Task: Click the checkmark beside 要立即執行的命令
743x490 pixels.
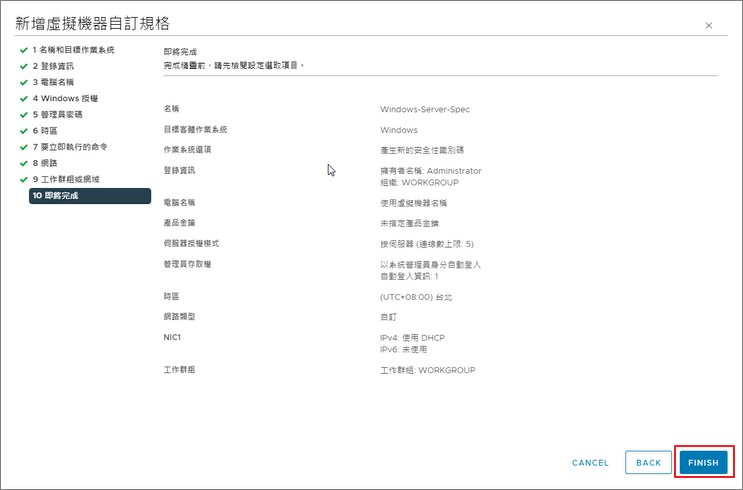Action: pyautogui.click(x=24, y=146)
